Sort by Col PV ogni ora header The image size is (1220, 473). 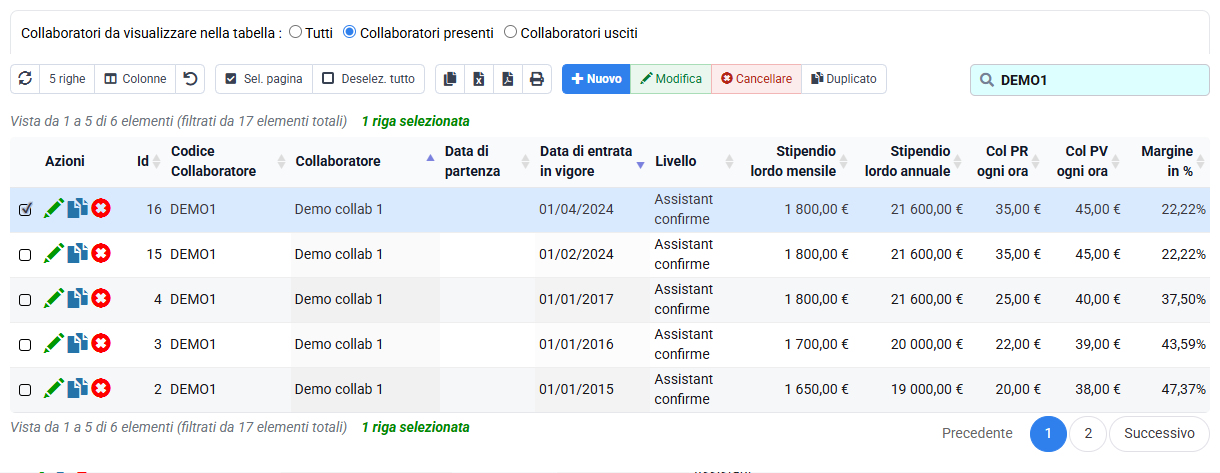click(x=1085, y=161)
